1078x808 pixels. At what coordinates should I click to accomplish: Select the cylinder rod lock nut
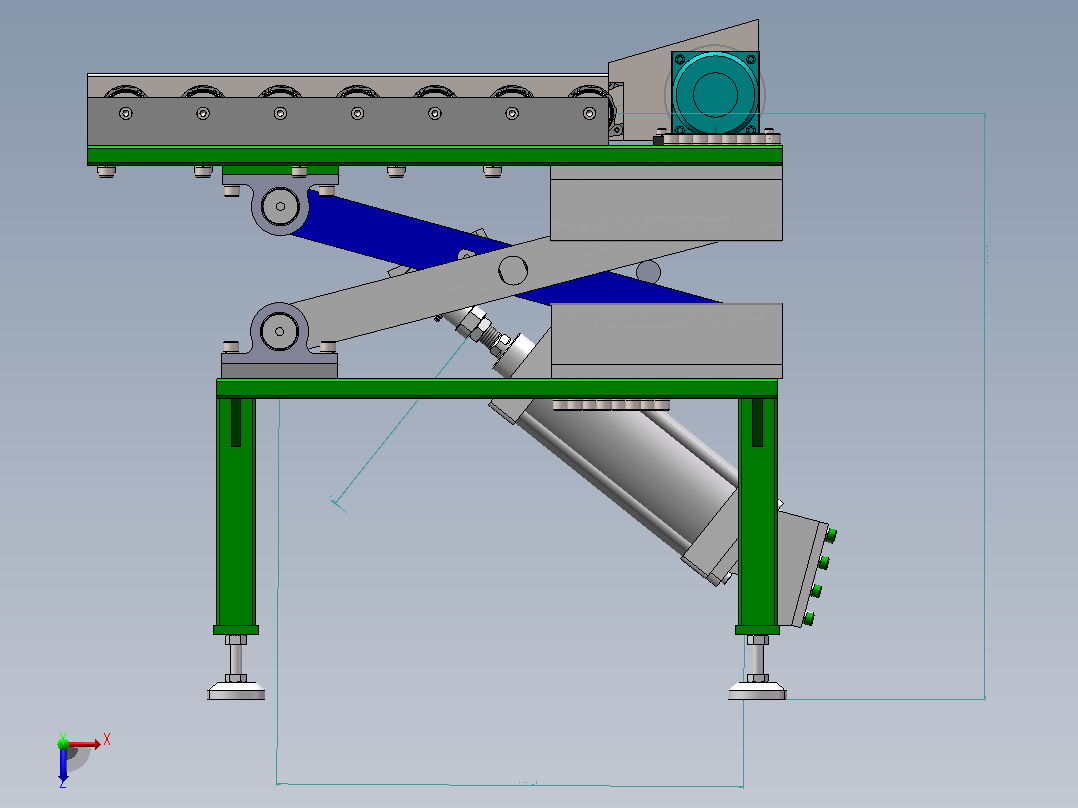[x=474, y=321]
